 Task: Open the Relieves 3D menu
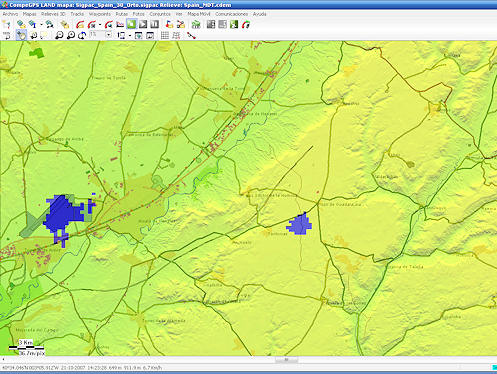[53, 14]
